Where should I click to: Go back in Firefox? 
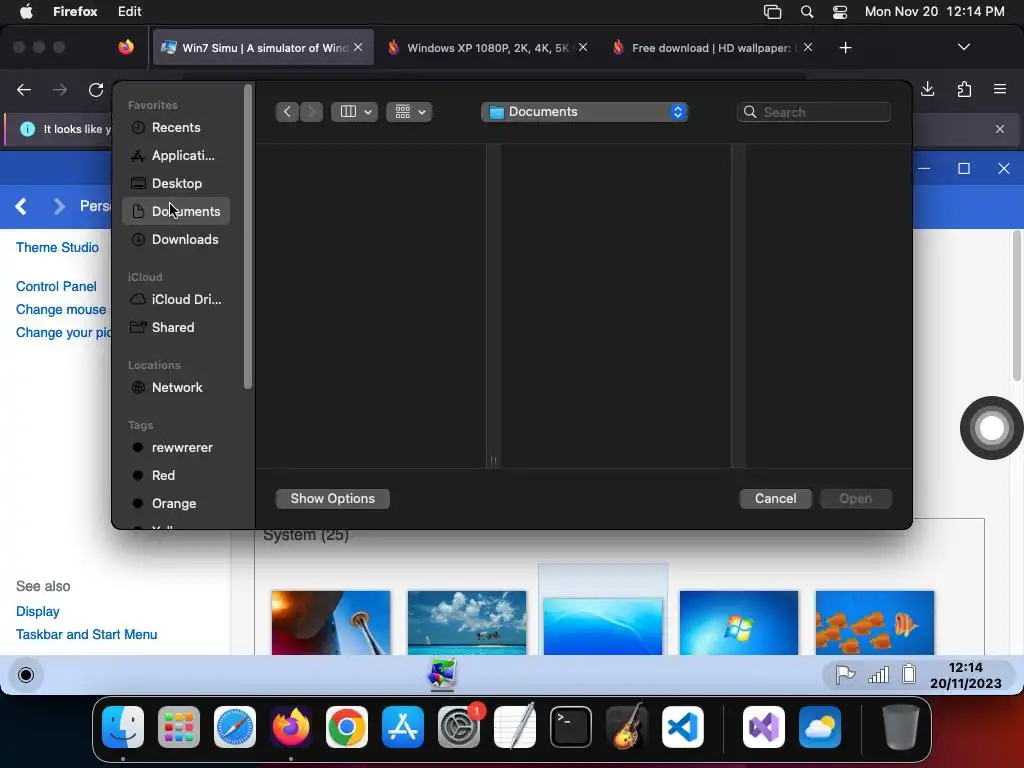24,89
